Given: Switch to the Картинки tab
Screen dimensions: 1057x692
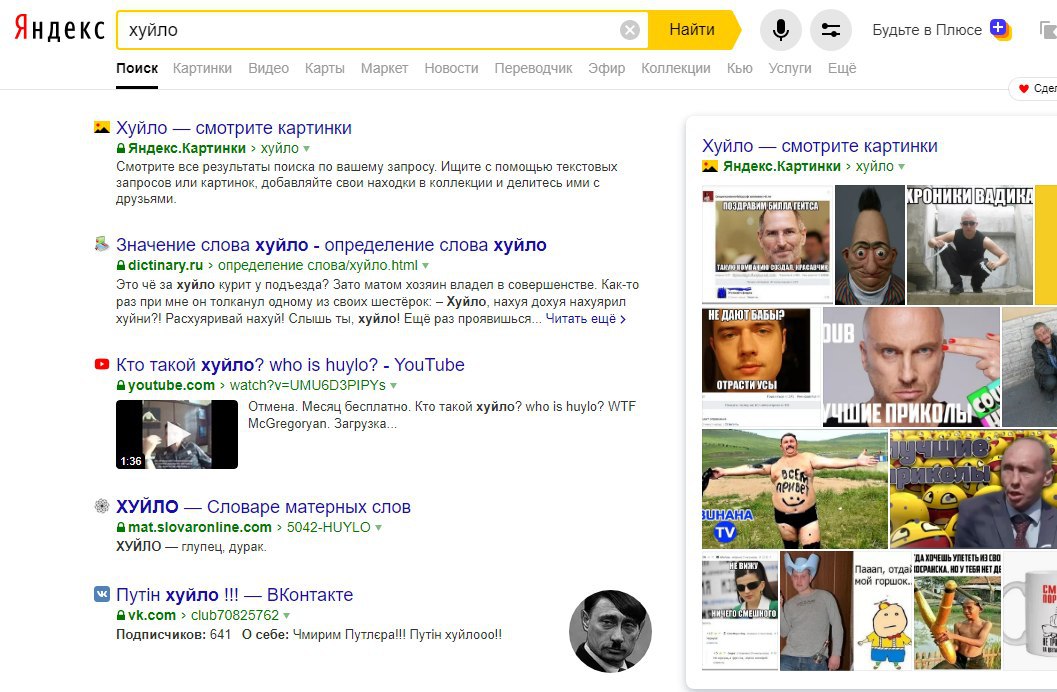Looking at the screenshot, I should click(x=202, y=68).
